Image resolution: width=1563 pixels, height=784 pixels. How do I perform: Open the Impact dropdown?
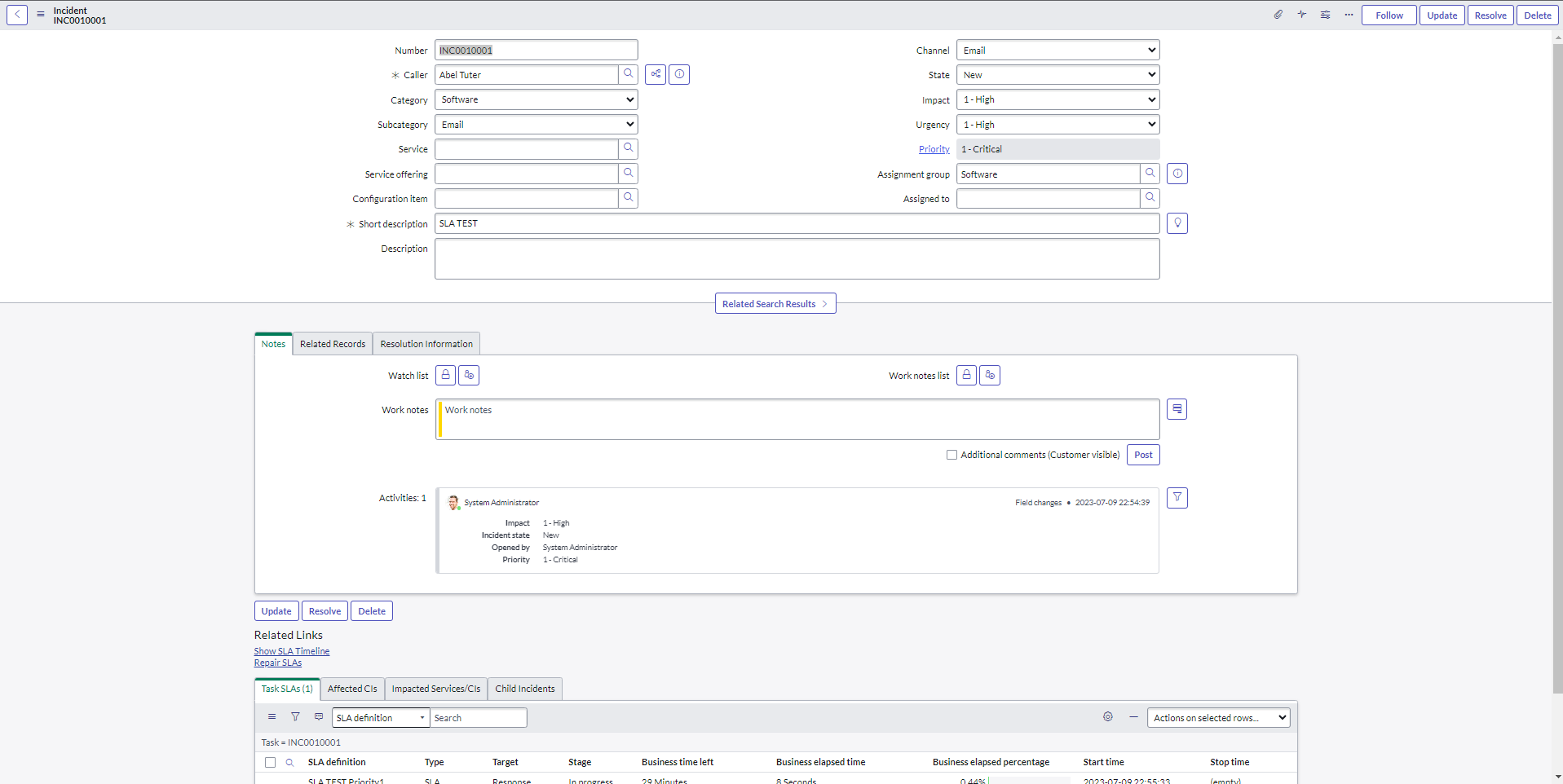(1057, 99)
